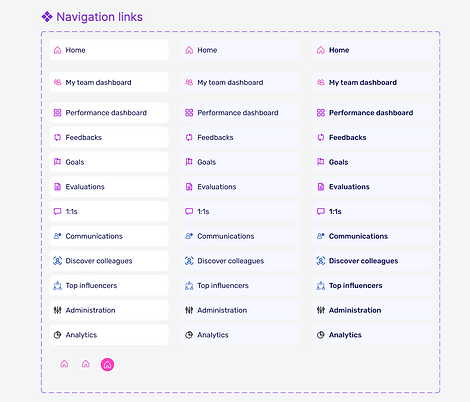470x402 pixels.
Task: Select Analytics link in the left column
Action: coord(109,335)
